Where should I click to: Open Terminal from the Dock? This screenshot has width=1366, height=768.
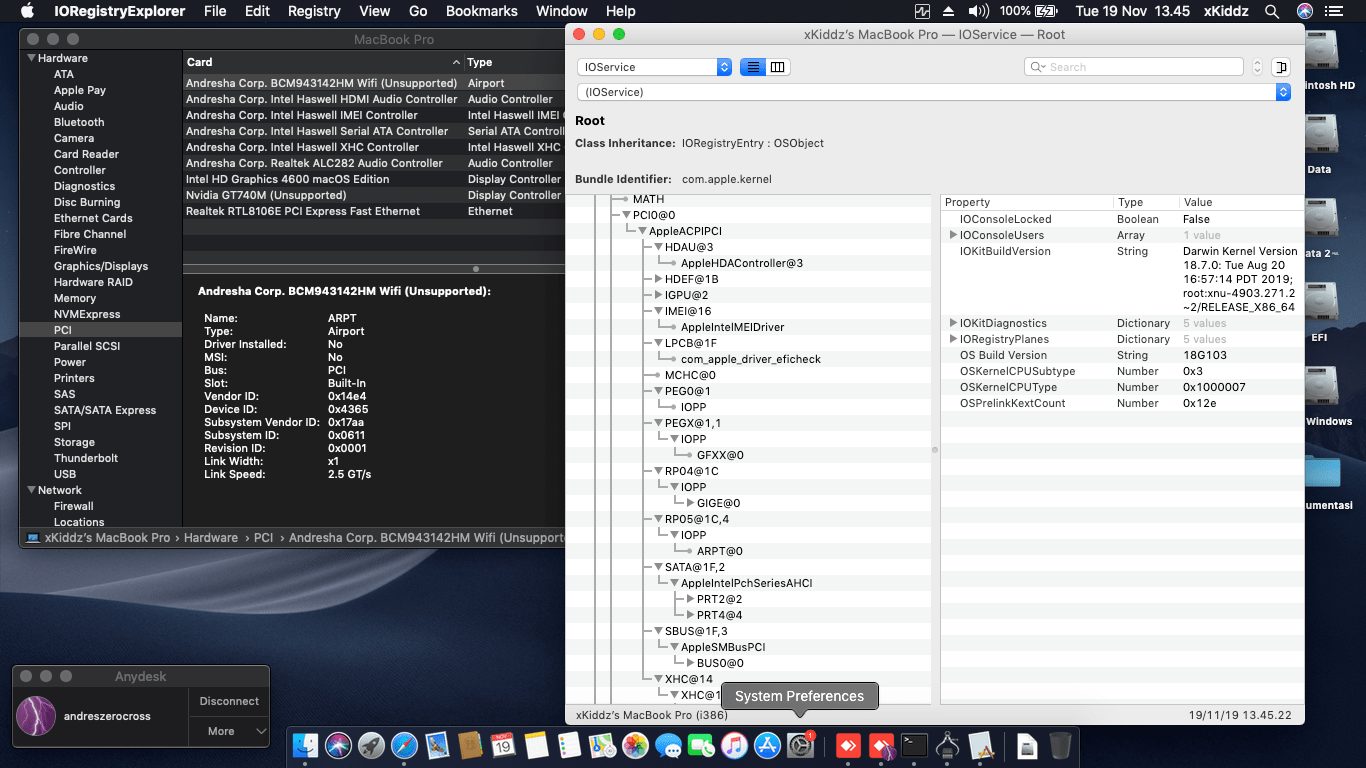(x=913, y=745)
